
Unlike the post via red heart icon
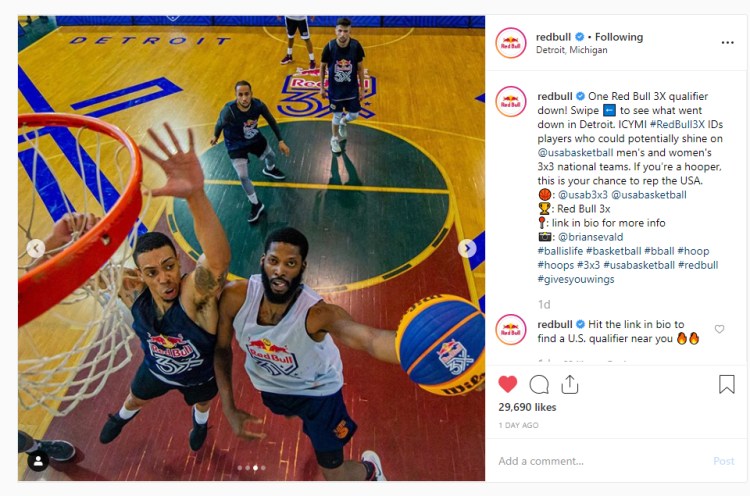(507, 384)
